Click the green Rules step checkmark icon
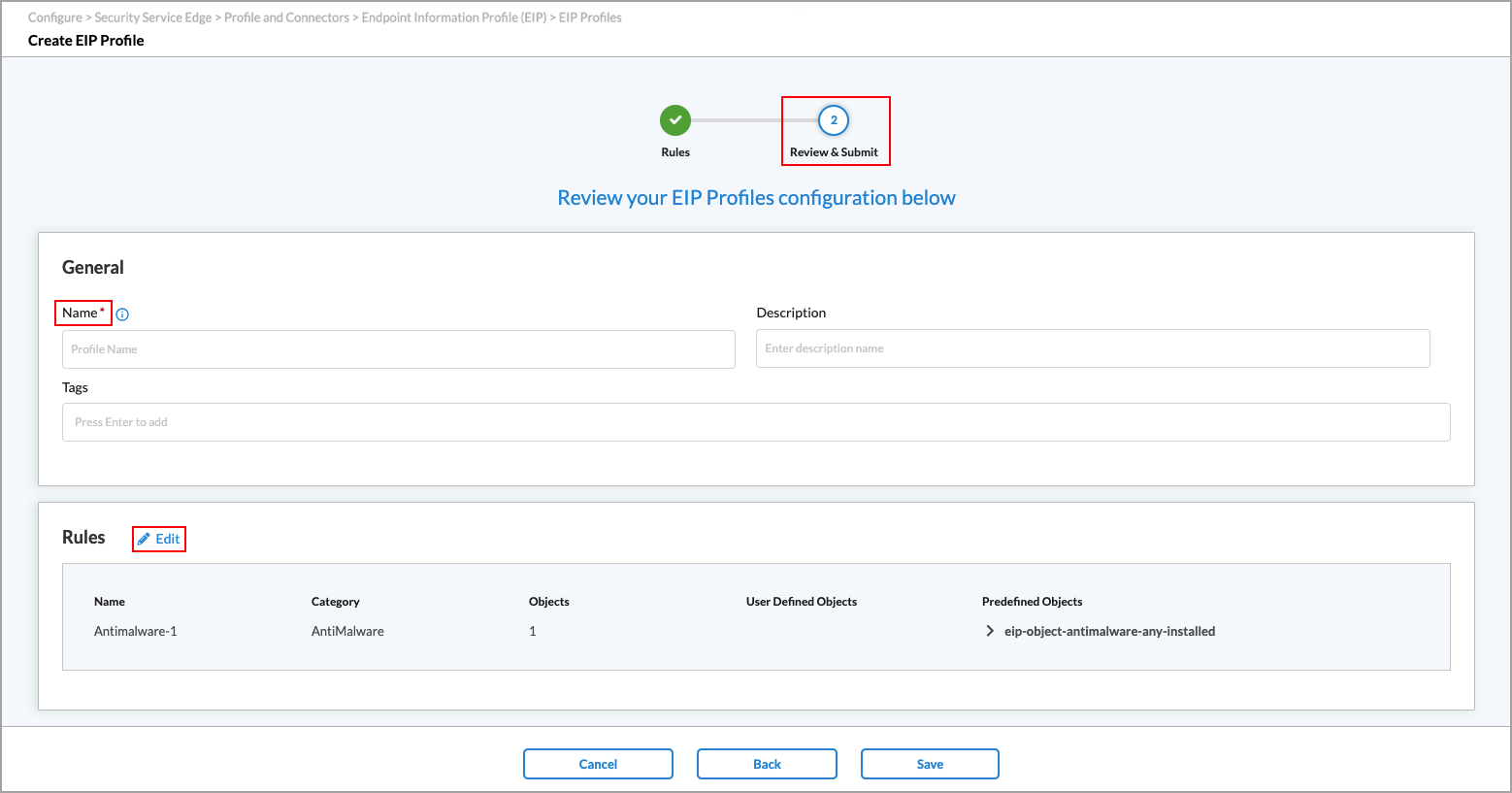This screenshot has height=793, width=1512. pyautogui.click(x=675, y=120)
